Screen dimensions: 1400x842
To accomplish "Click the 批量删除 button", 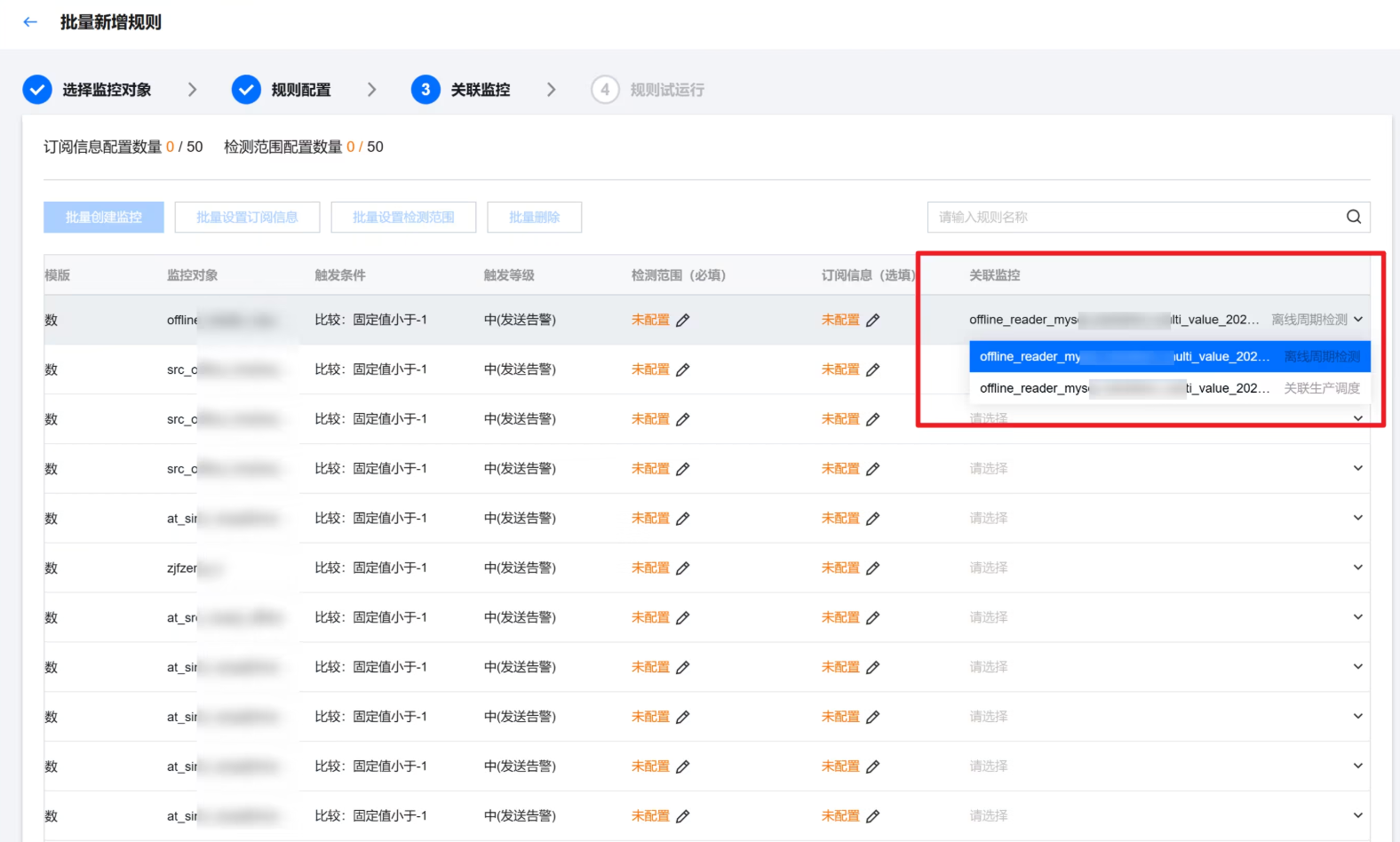I will point(534,217).
